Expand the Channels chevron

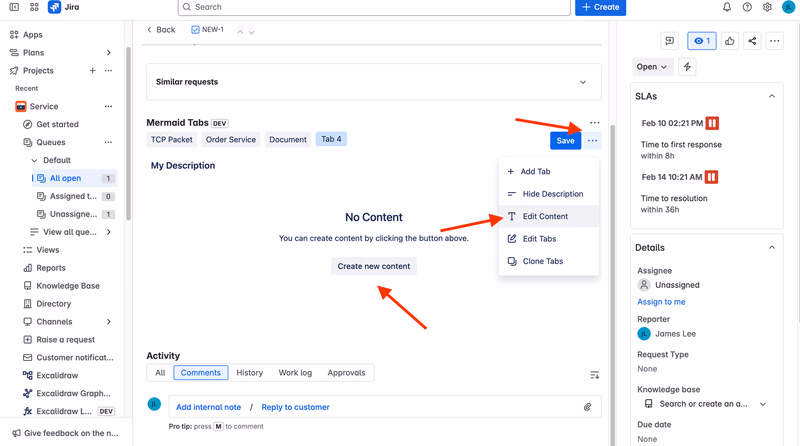(x=109, y=321)
